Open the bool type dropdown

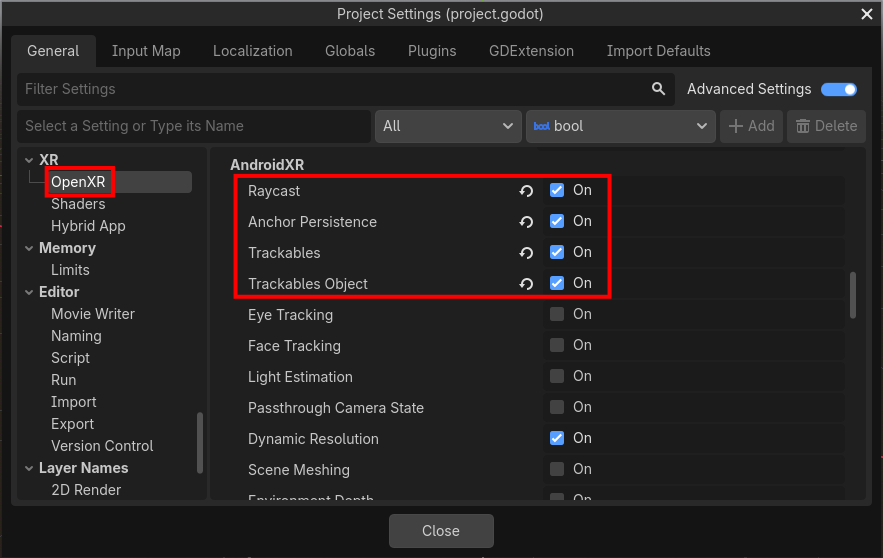point(621,126)
